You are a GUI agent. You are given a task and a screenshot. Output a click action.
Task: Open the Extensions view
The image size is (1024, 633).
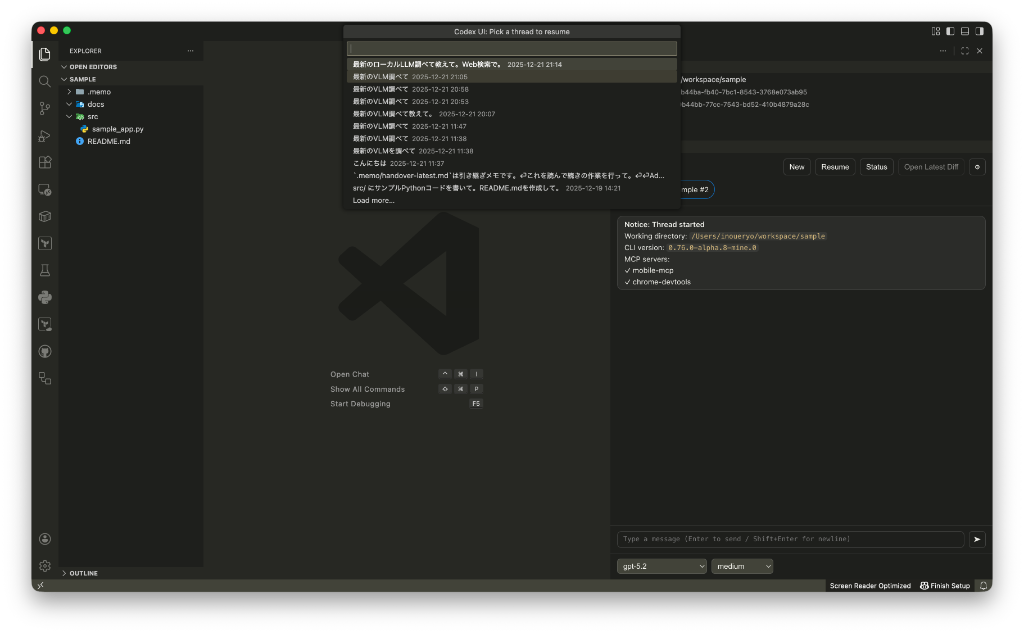45,162
